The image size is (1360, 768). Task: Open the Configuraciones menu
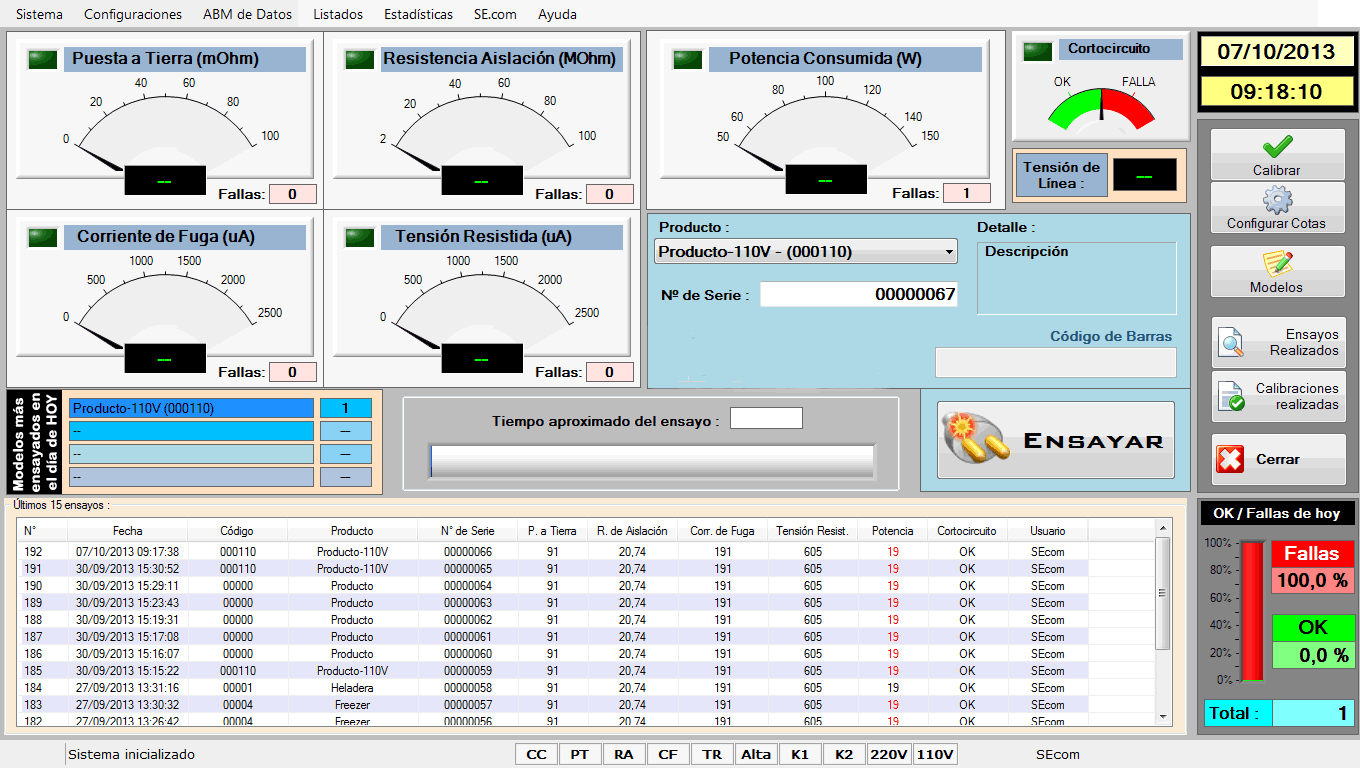pyautogui.click(x=133, y=14)
